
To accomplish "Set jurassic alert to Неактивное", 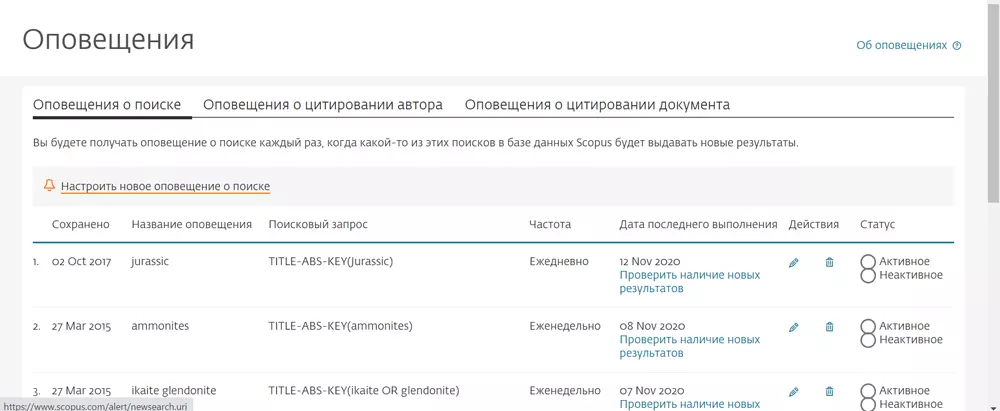I will pyautogui.click(x=868, y=276).
